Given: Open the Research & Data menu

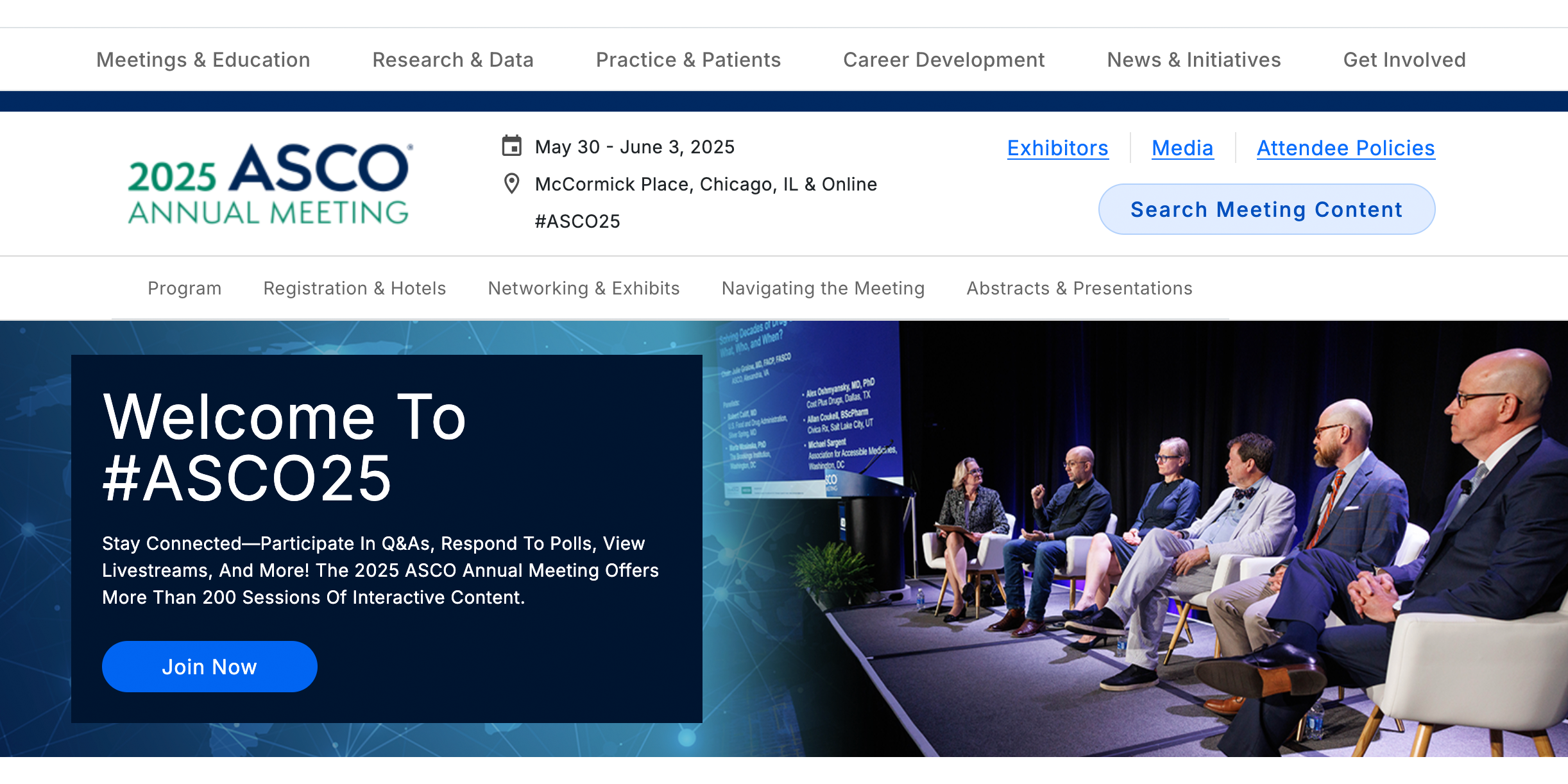Looking at the screenshot, I should pyautogui.click(x=453, y=60).
